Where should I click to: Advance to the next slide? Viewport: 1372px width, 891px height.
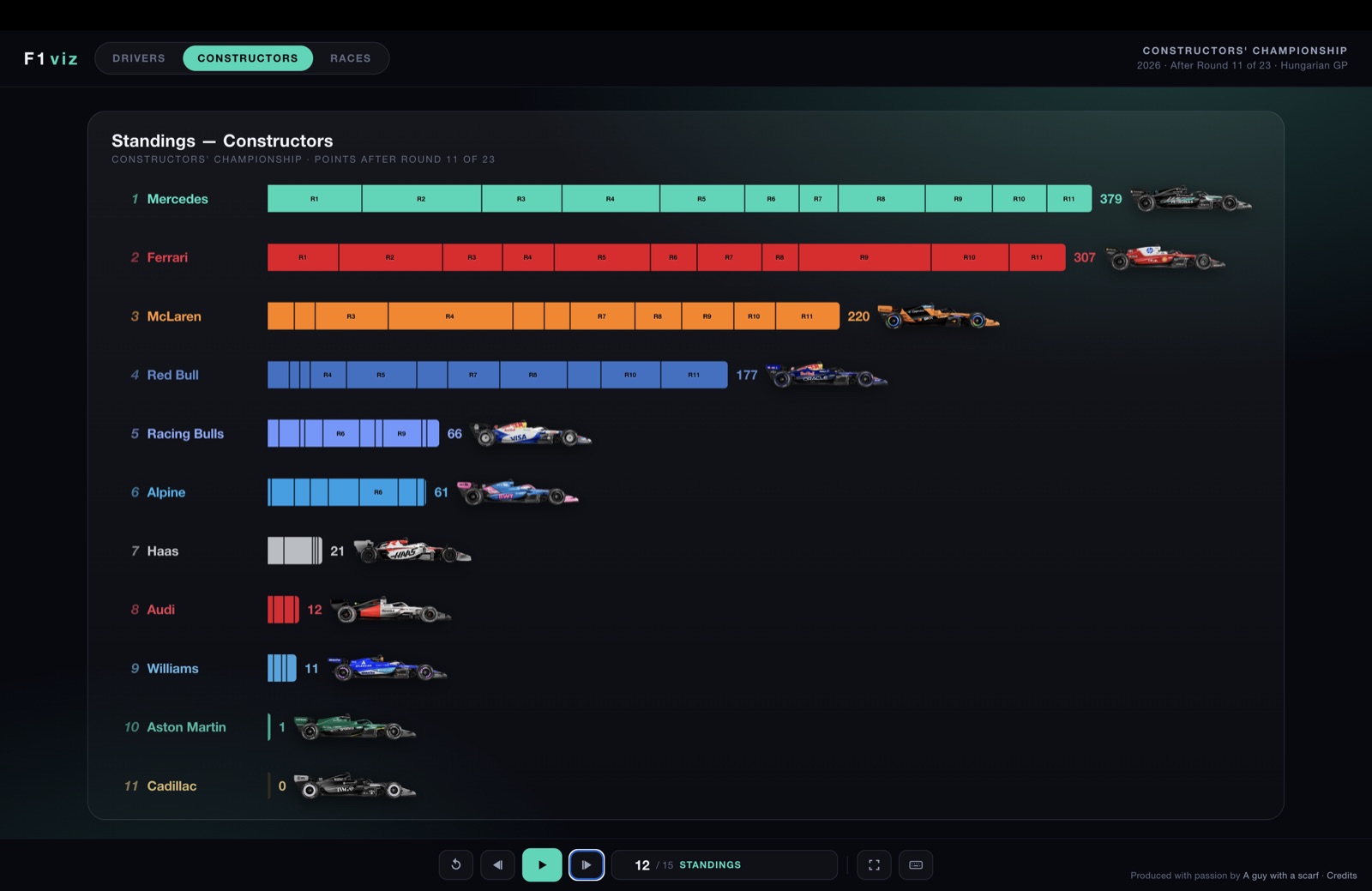pyautogui.click(x=587, y=864)
